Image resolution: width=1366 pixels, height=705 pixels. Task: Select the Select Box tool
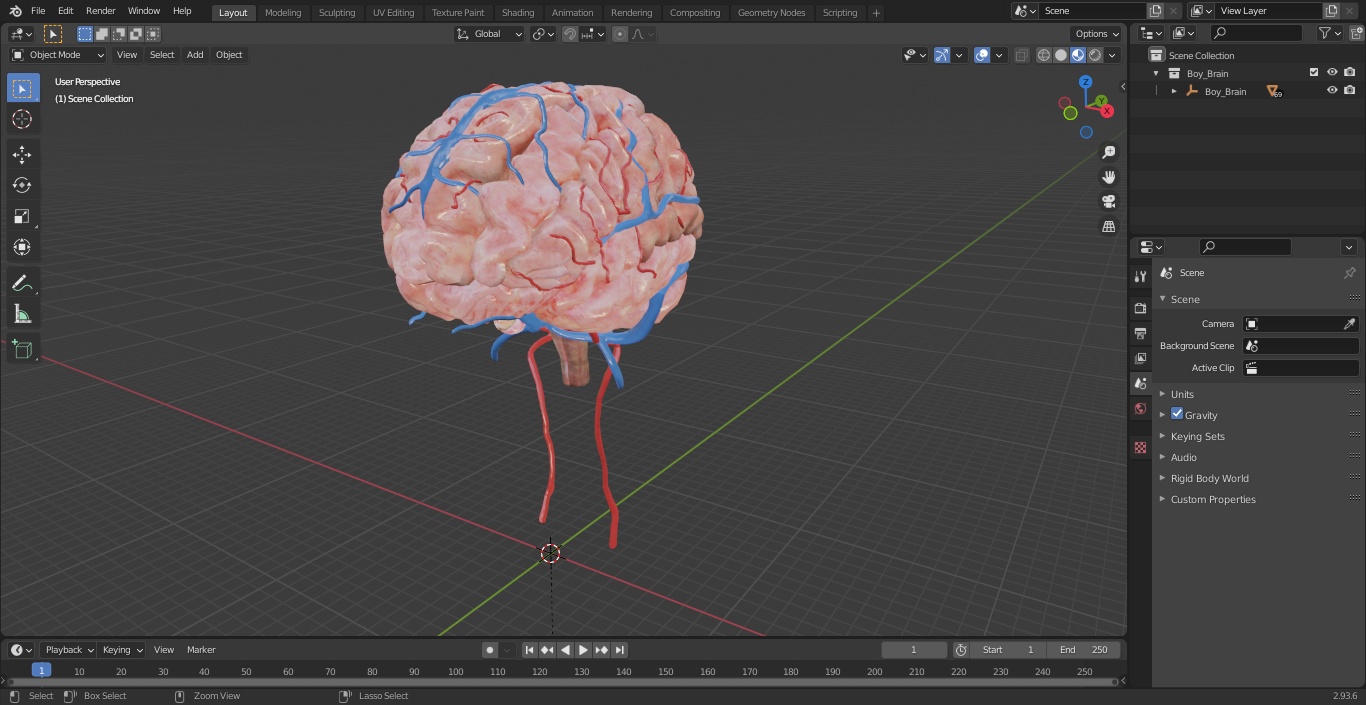point(22,88)
